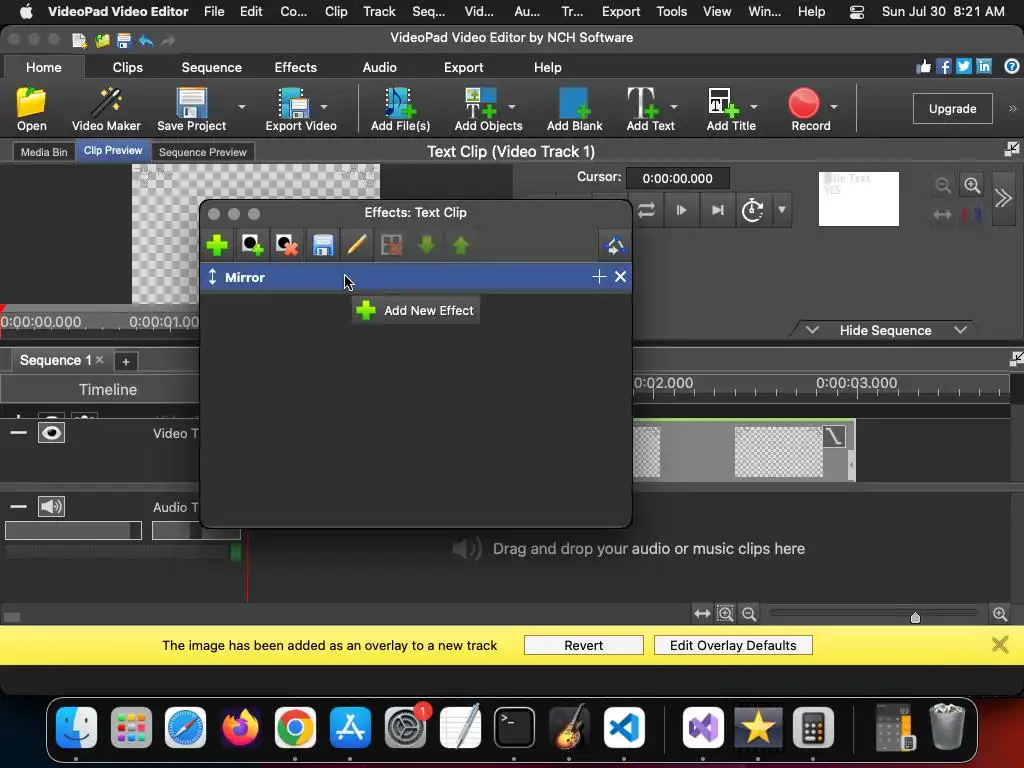Open the Add Objects dropdown arrow
Screen dimensions: 1024x768
(511, 106)
